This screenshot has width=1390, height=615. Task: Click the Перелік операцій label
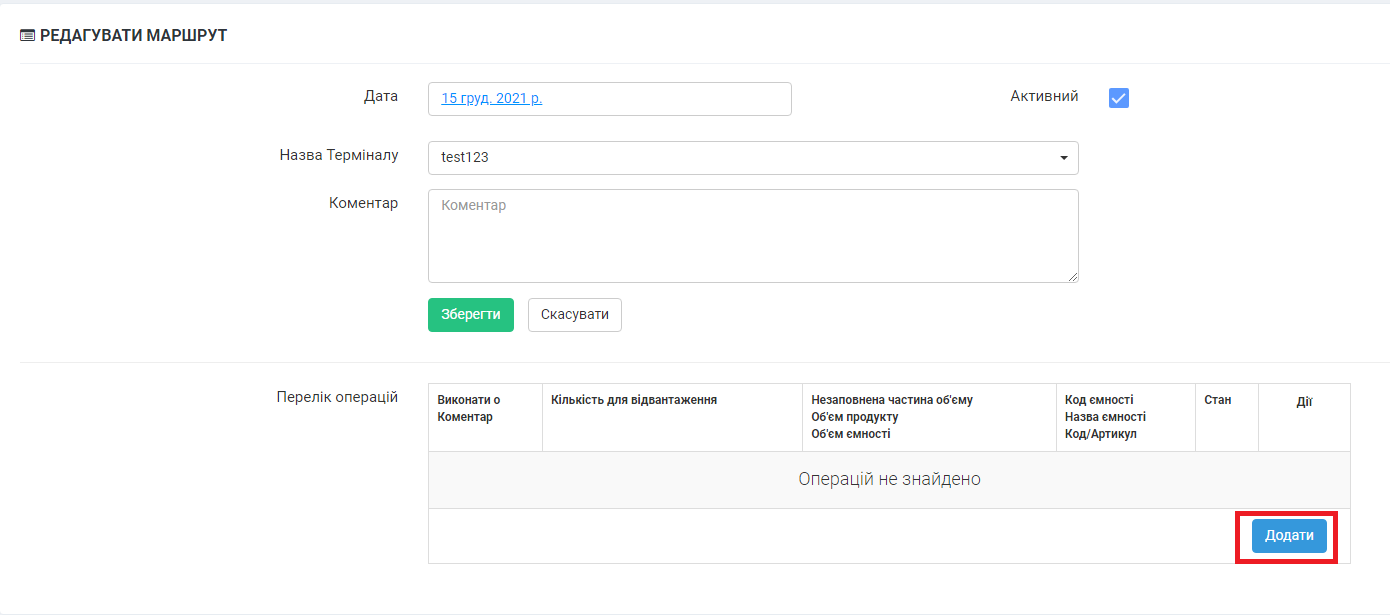click(x=337, y=397)
